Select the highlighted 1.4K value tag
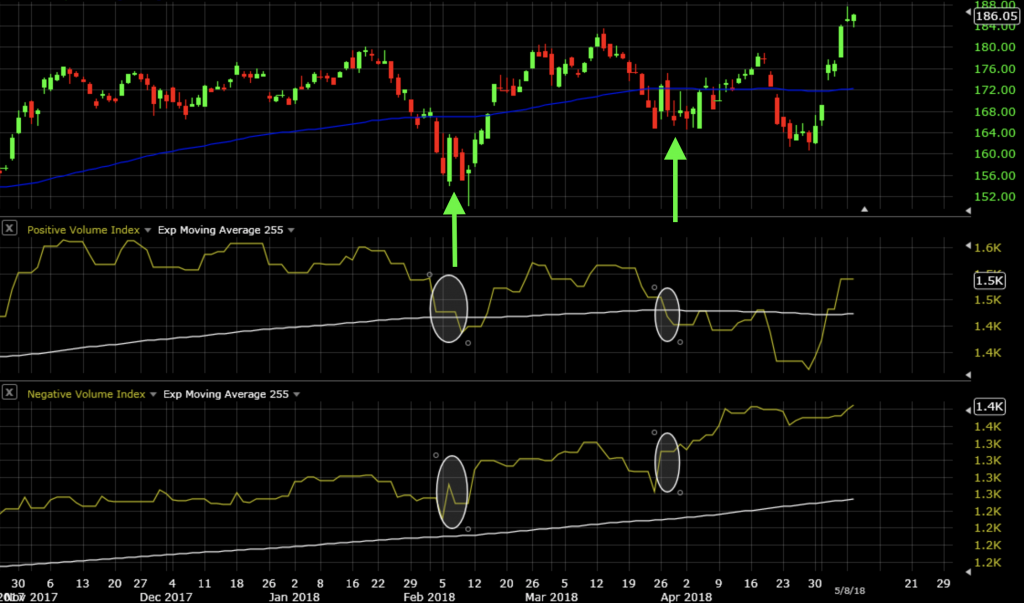The image size is (1024, 603). [x=988, y=406]
